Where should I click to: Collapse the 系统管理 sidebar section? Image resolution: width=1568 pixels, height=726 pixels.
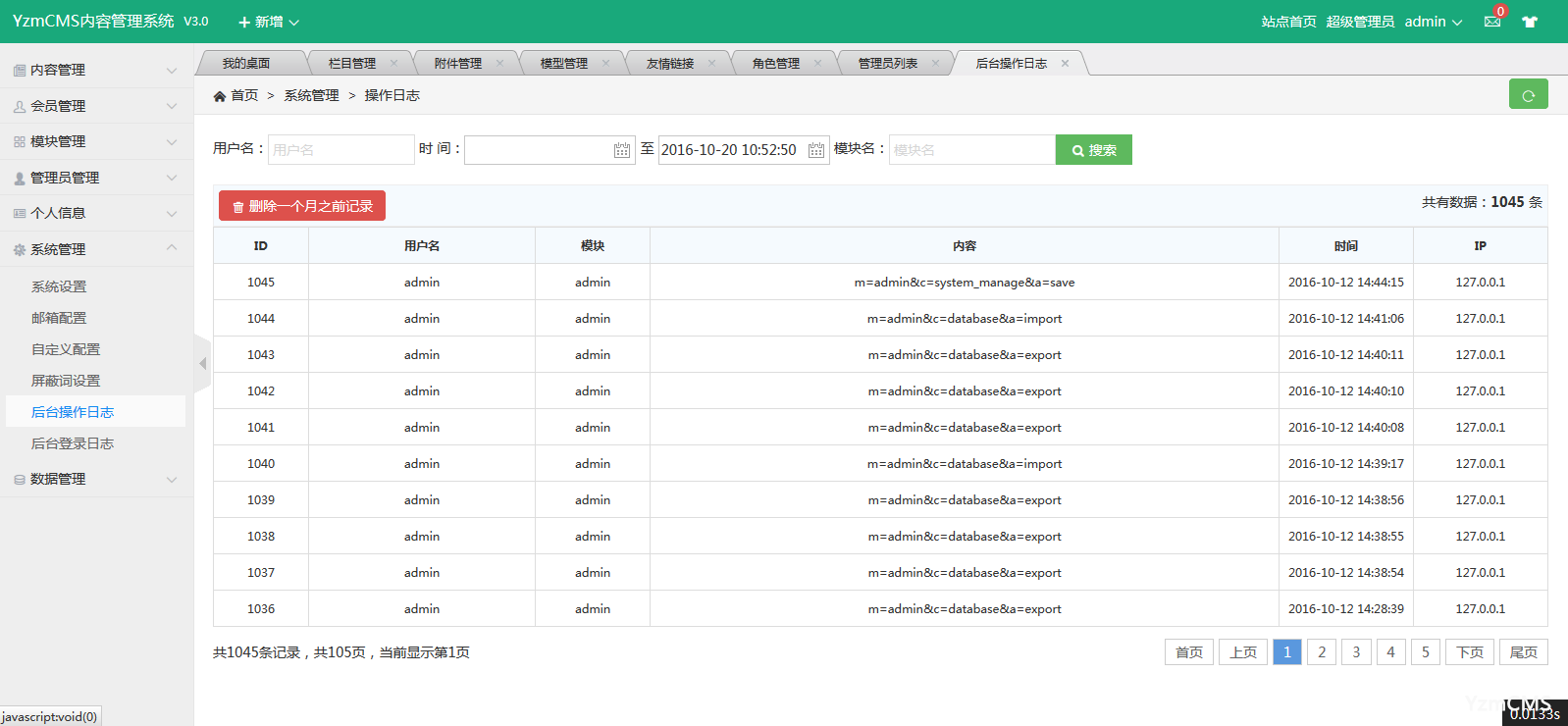[x=96, y=249]
